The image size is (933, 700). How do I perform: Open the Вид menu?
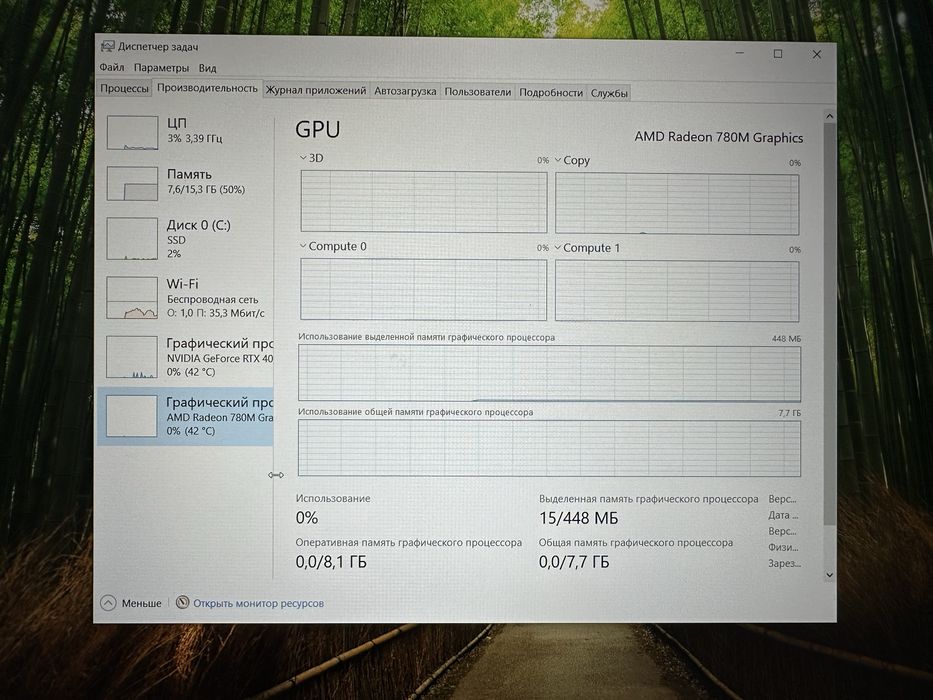[x=208, y=68]
